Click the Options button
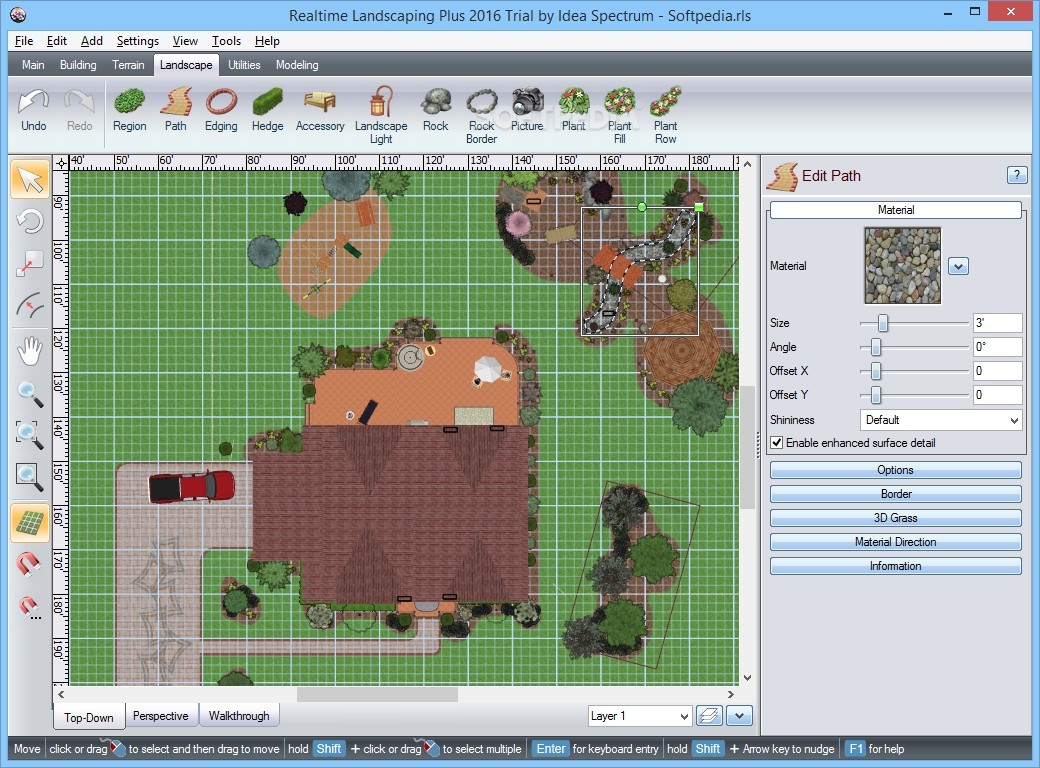The height and width of the screenshot is (768, 1040). [x=895, y=470]
